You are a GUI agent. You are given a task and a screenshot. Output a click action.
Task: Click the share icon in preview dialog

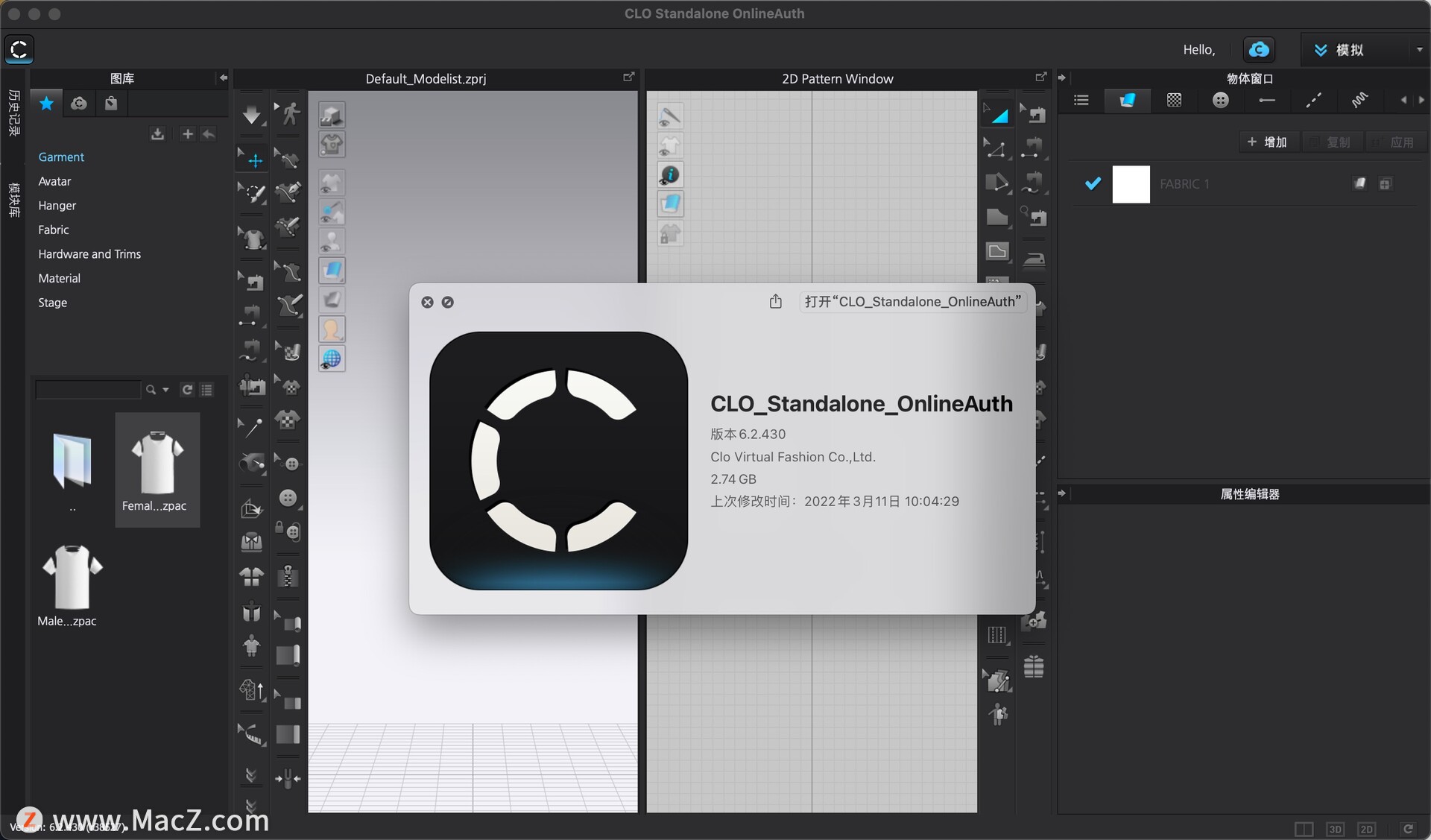tap(776, 302)
